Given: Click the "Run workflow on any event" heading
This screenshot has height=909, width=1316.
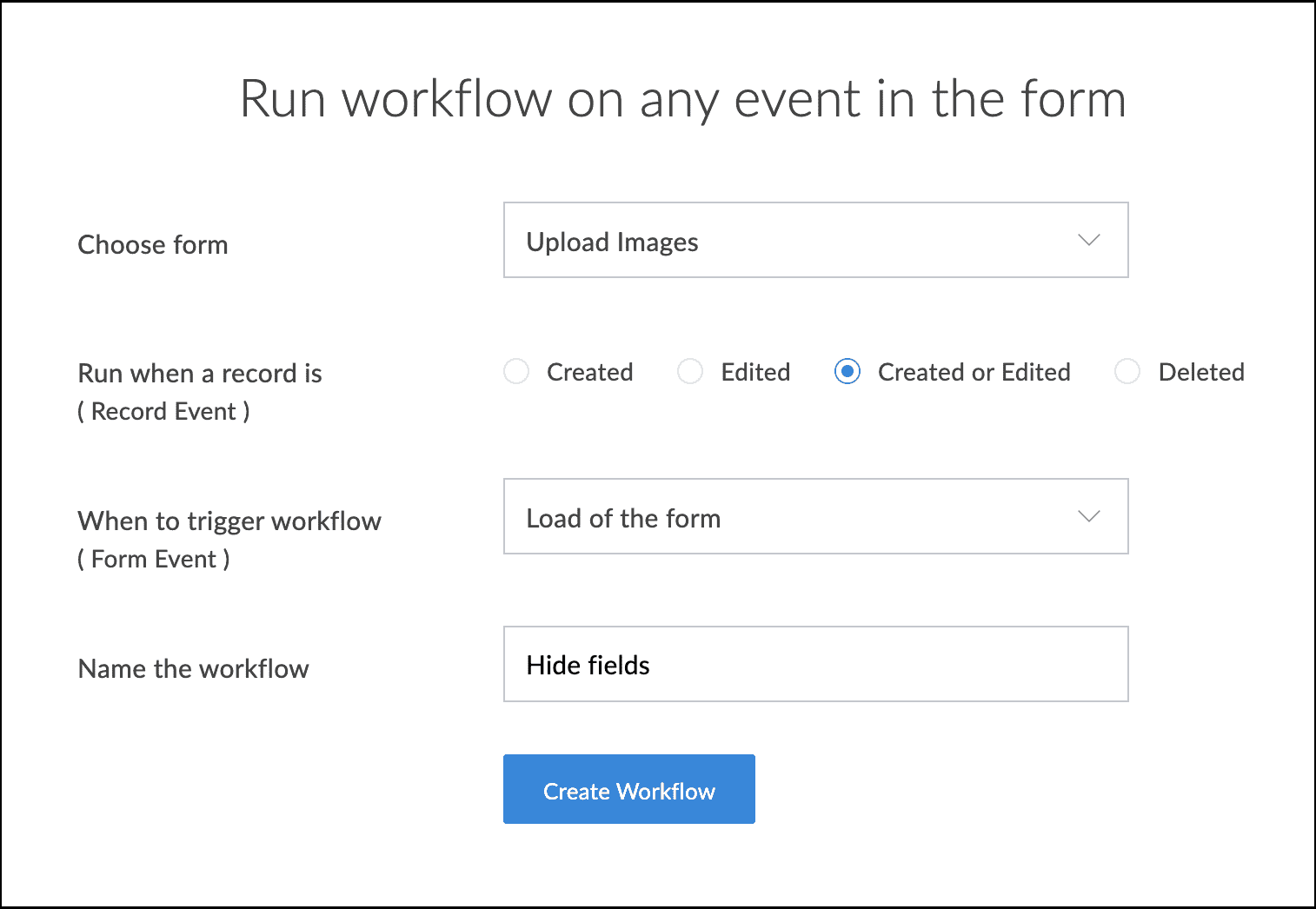Looking at the screenshot, I should click(682, 99).
